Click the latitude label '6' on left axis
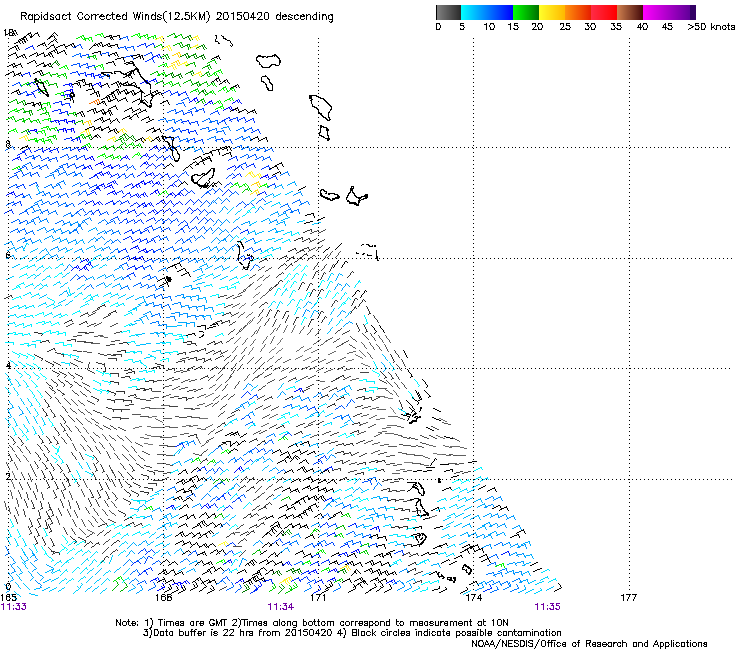The height and width of the screenshot is (650, 740). click(x=8, y=255)
